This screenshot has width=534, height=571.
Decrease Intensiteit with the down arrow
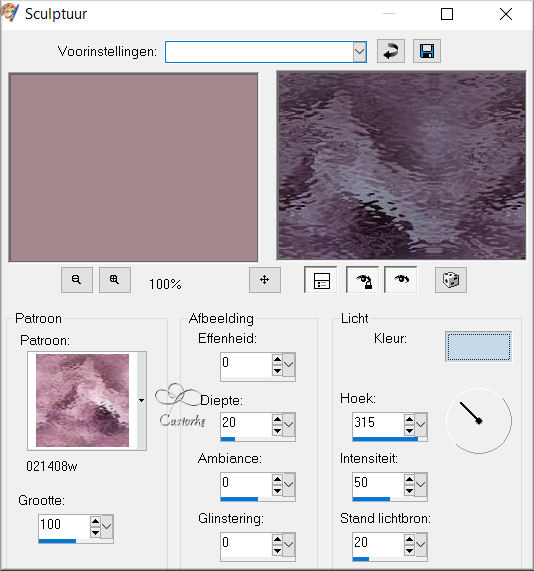click(409, 491)
